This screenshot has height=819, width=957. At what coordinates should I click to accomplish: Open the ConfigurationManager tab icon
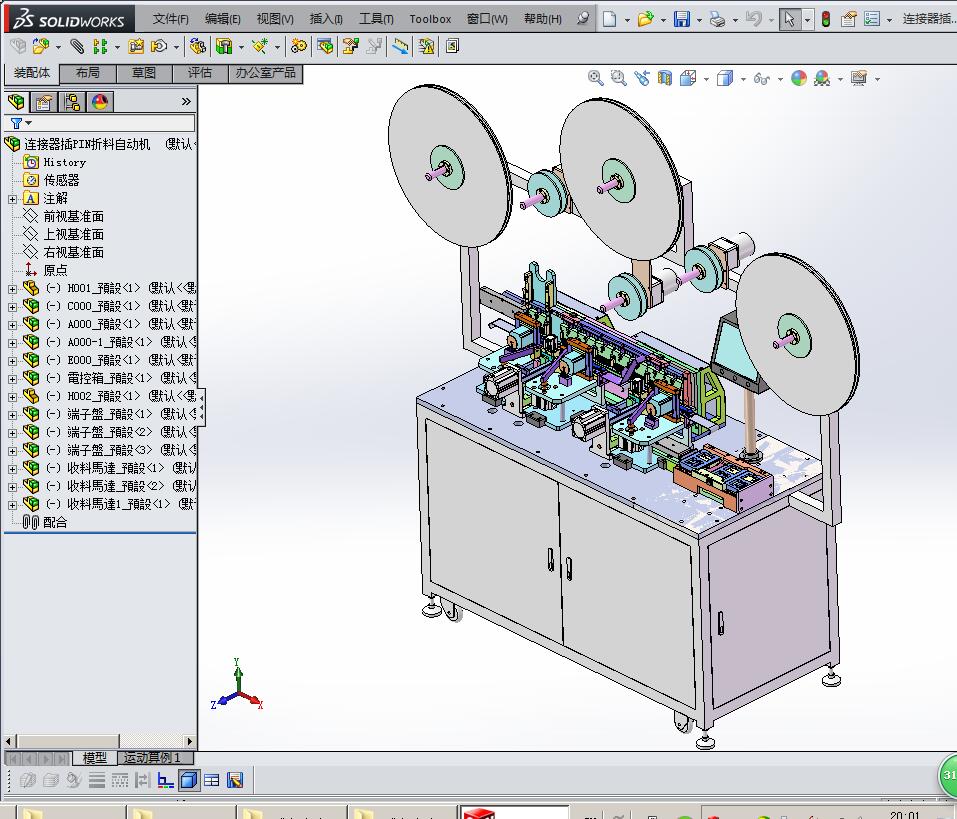tap(72, 102)
